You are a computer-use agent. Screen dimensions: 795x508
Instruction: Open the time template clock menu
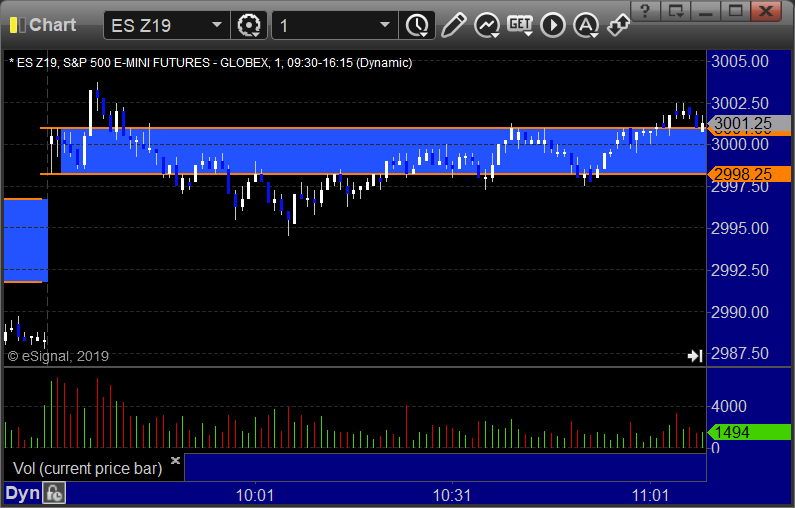[417, 25]
